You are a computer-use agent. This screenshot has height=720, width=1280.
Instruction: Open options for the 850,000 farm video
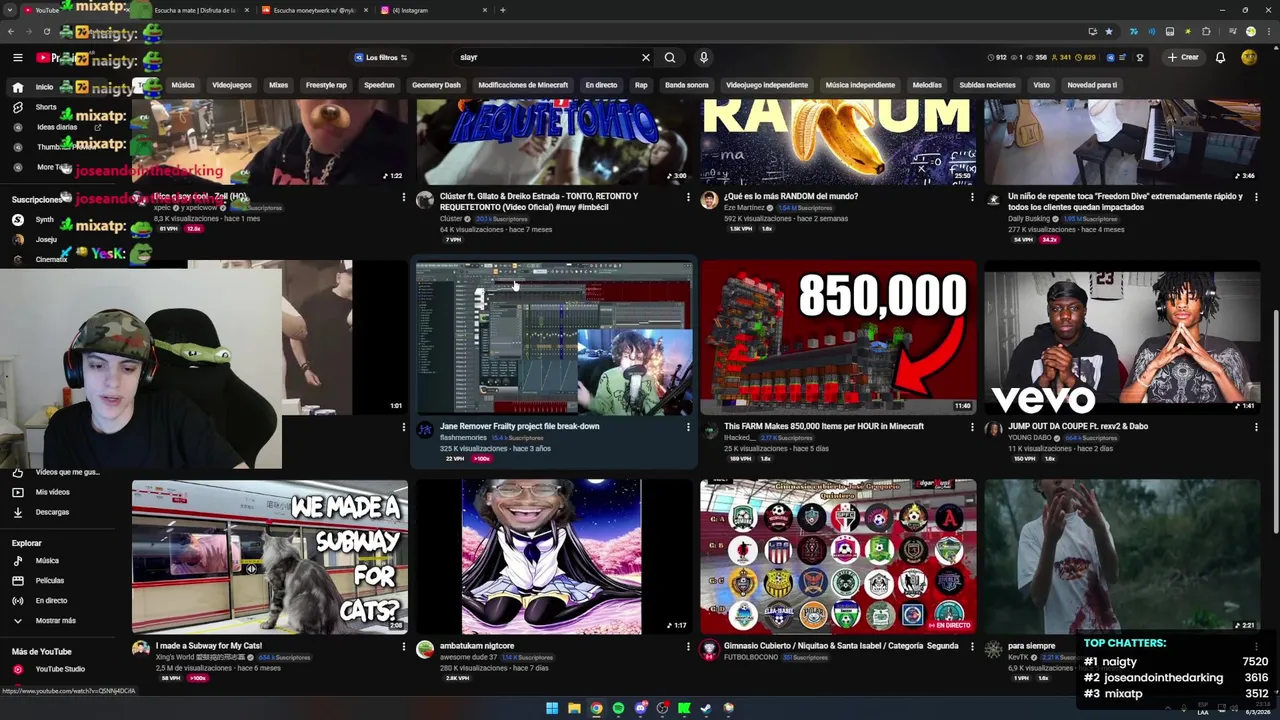point(972,427)
